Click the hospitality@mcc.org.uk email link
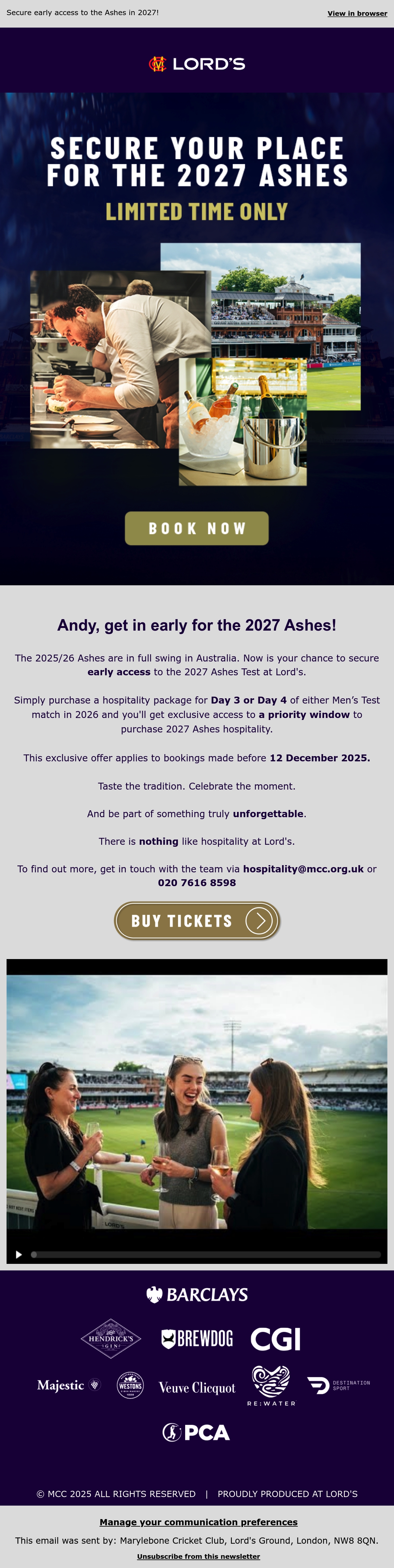 click(x=303, y=869)
